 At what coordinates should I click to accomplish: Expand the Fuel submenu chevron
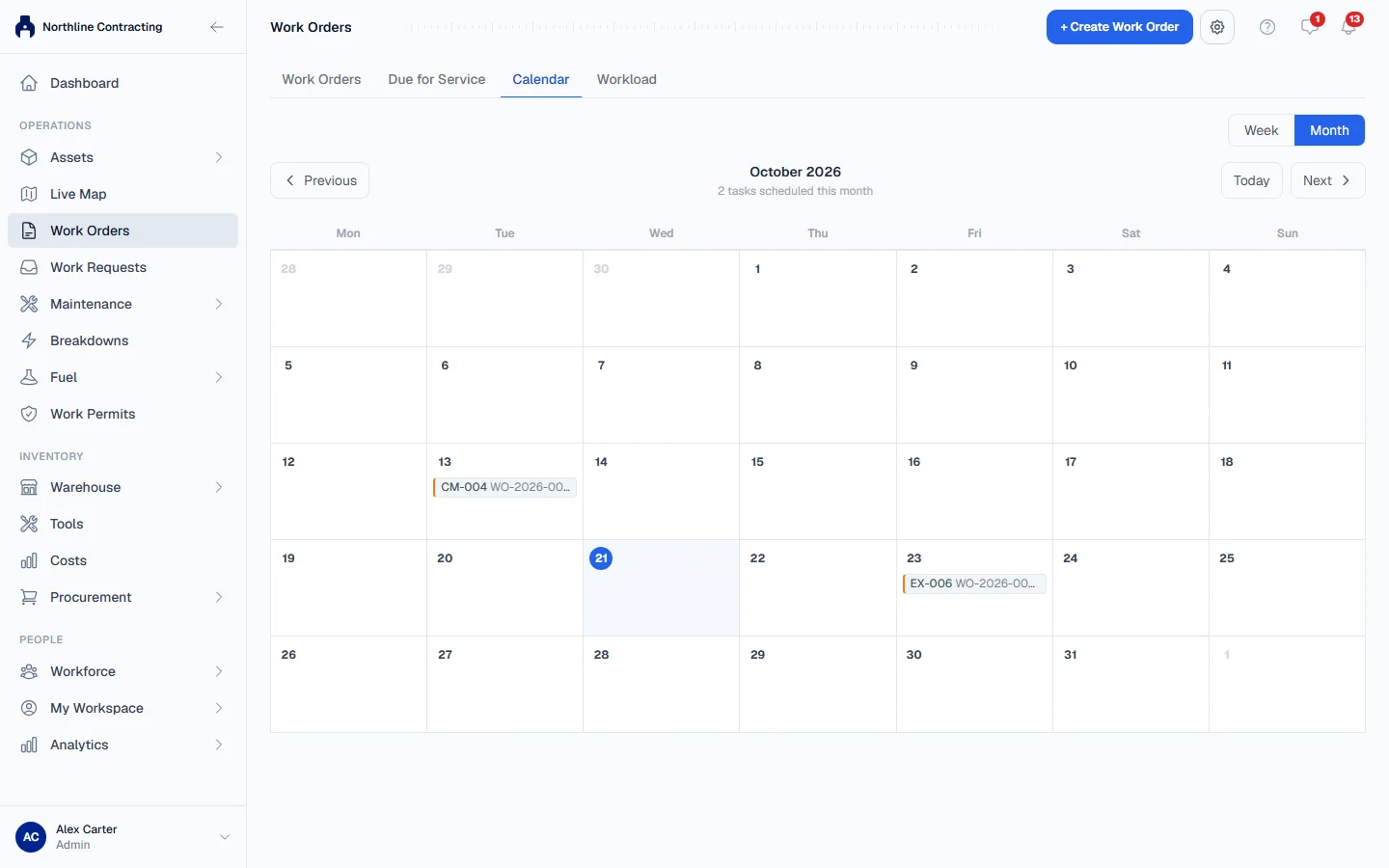(x=219, y=377)
